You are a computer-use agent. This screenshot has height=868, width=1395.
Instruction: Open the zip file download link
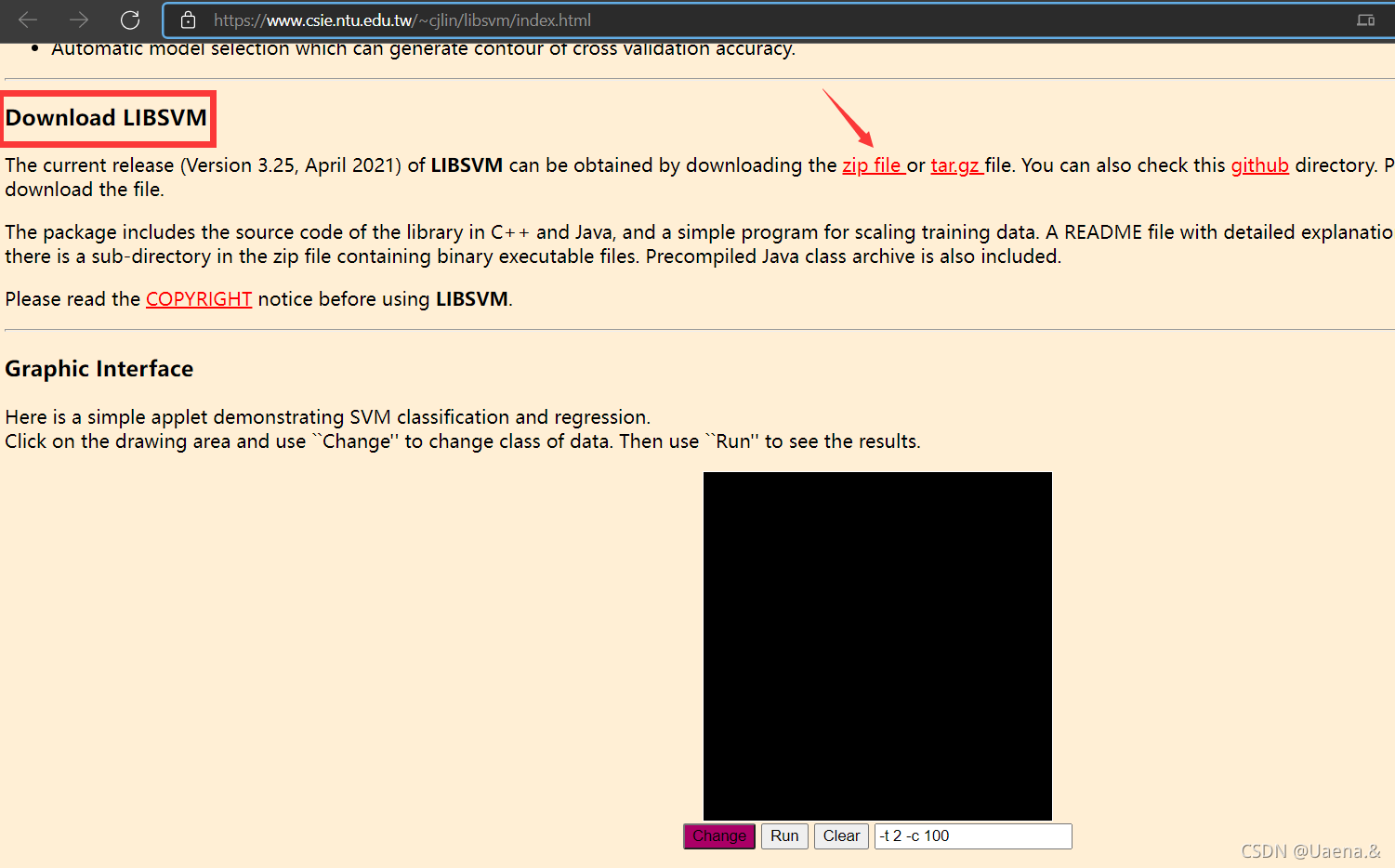[874, 165]
